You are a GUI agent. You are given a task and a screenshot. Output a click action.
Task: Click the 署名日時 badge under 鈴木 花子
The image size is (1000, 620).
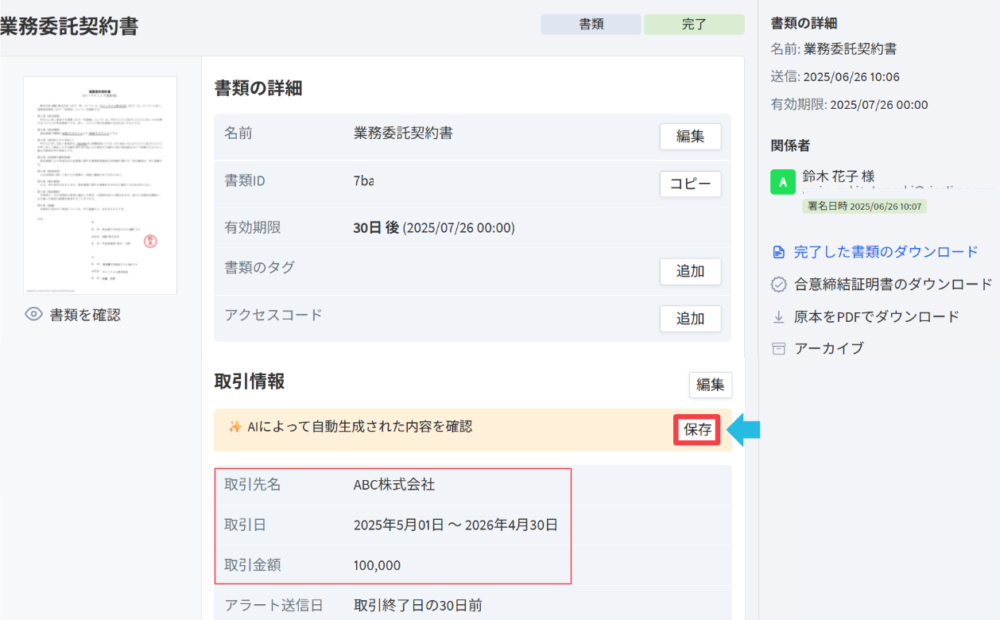865,207
